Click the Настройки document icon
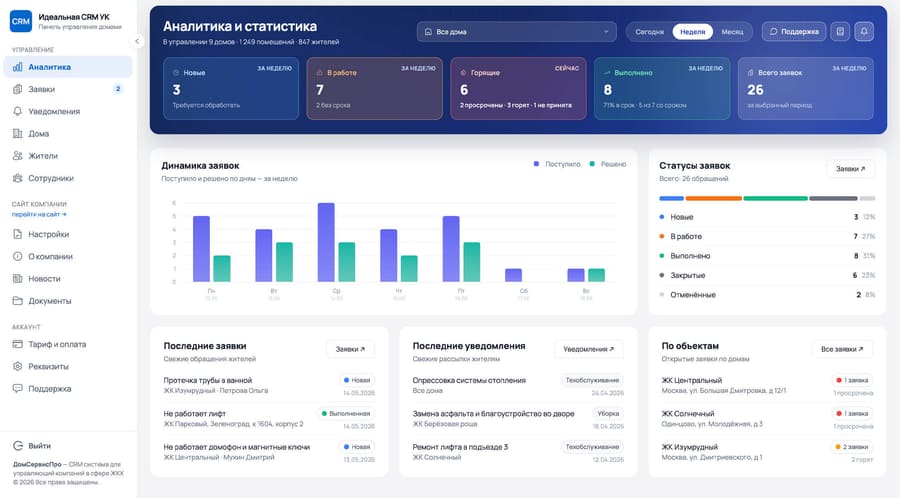900x498 pixels. 18,234
